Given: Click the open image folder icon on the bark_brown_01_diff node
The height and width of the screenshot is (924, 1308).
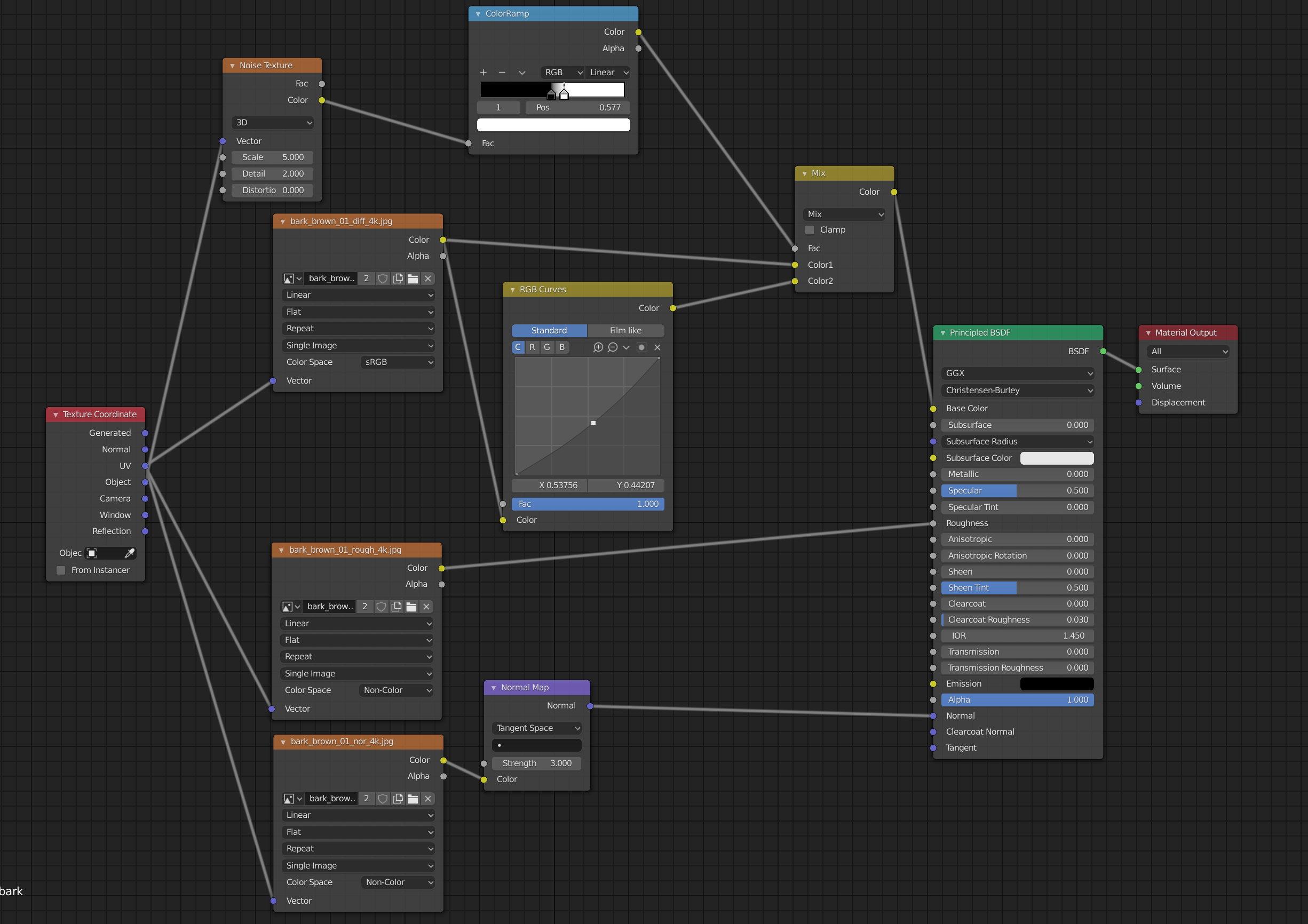Looking at the screenshot, I should pyautogui.click(x=413, y=278).
